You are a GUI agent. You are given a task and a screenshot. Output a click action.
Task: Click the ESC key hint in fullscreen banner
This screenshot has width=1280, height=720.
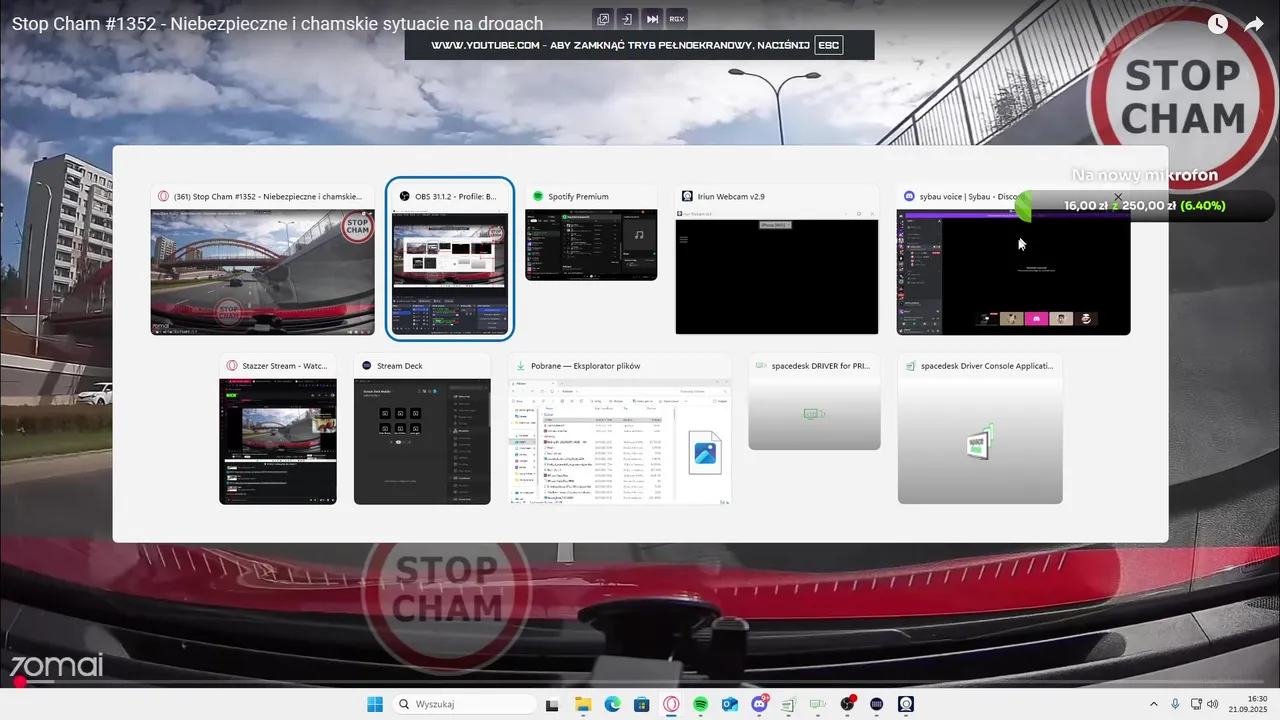tap(828, 45)
